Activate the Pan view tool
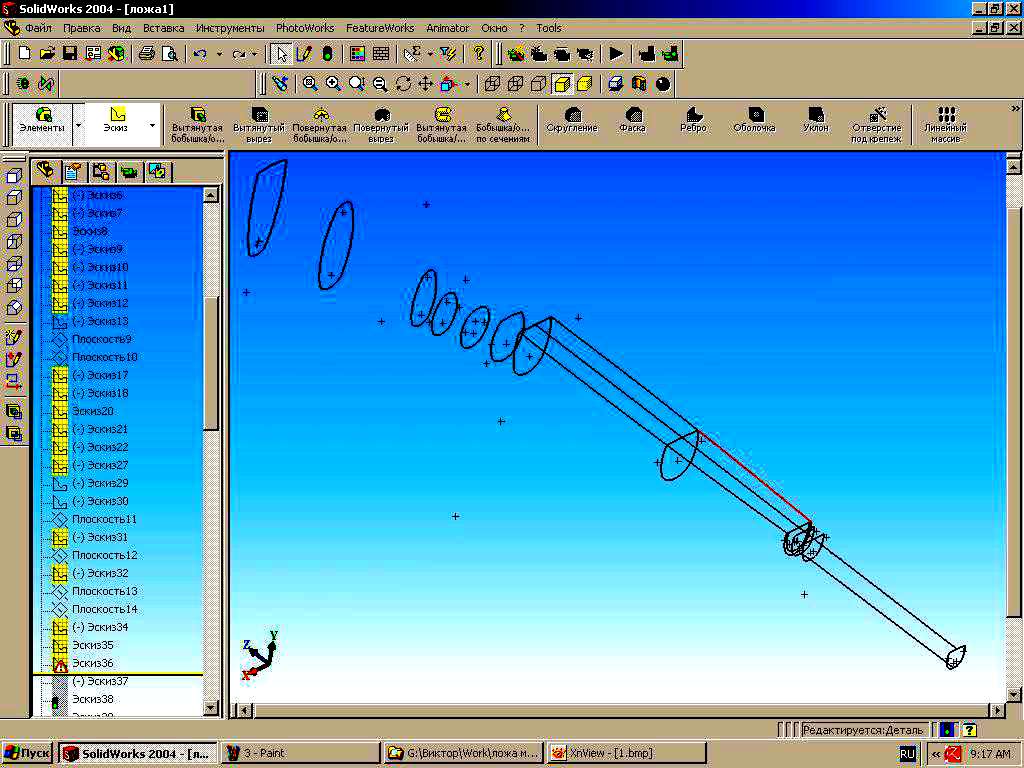 (425, 84)
